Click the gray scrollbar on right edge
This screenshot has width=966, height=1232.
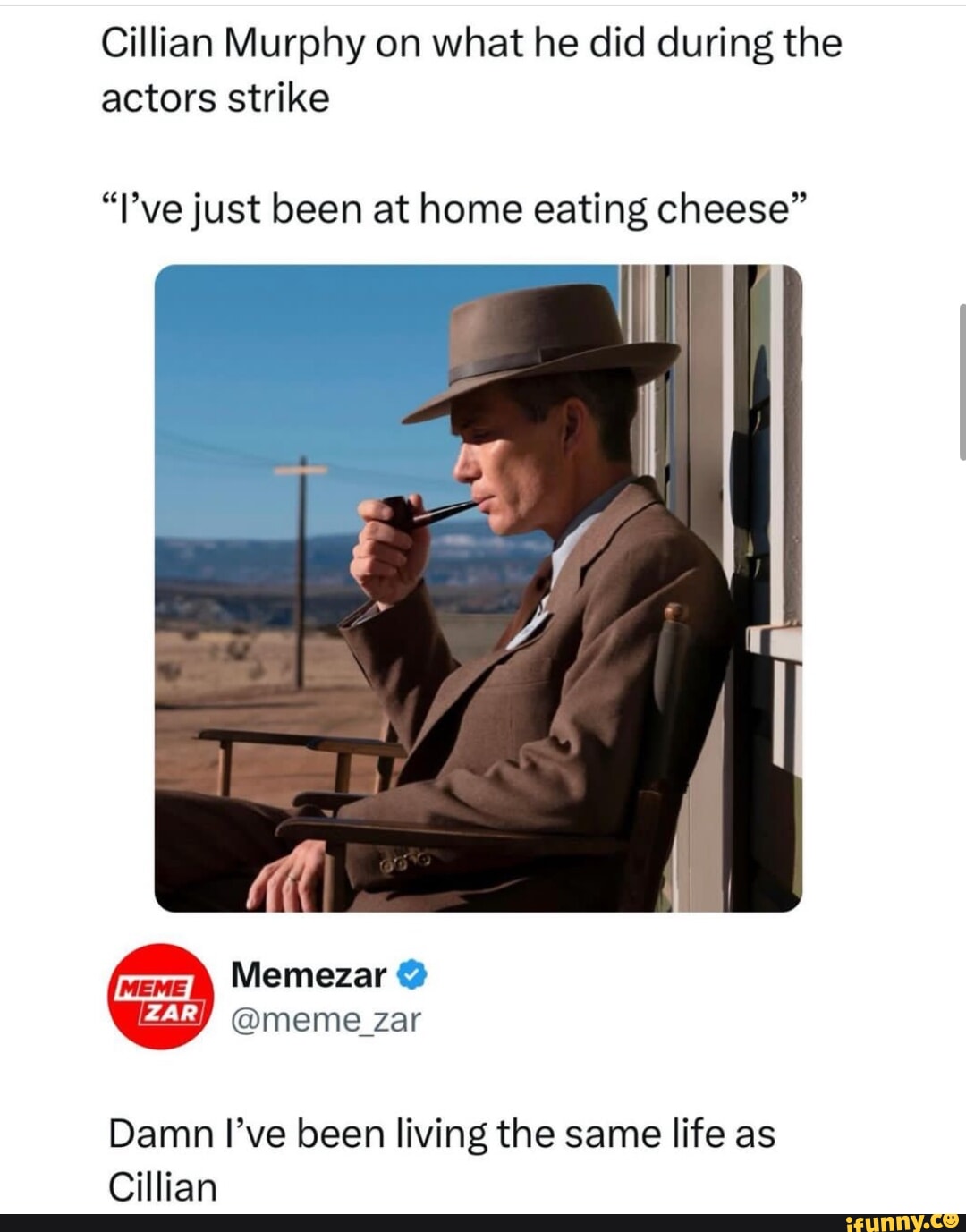[962, 381]
